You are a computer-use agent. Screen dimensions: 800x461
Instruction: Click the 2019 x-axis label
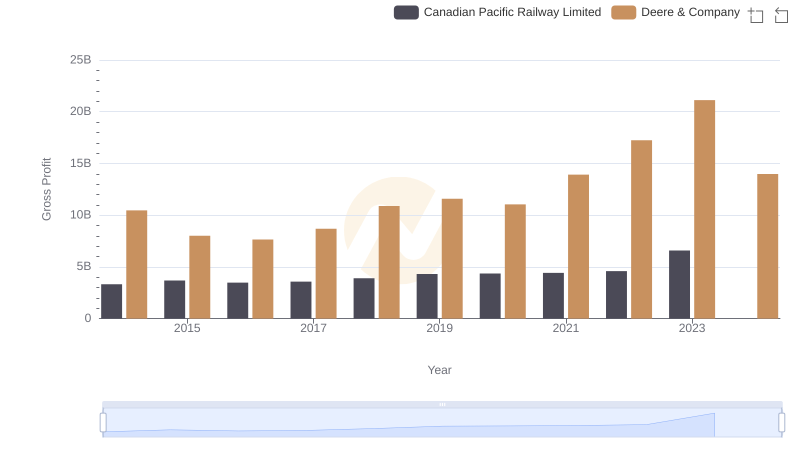(x=439, y=328)
